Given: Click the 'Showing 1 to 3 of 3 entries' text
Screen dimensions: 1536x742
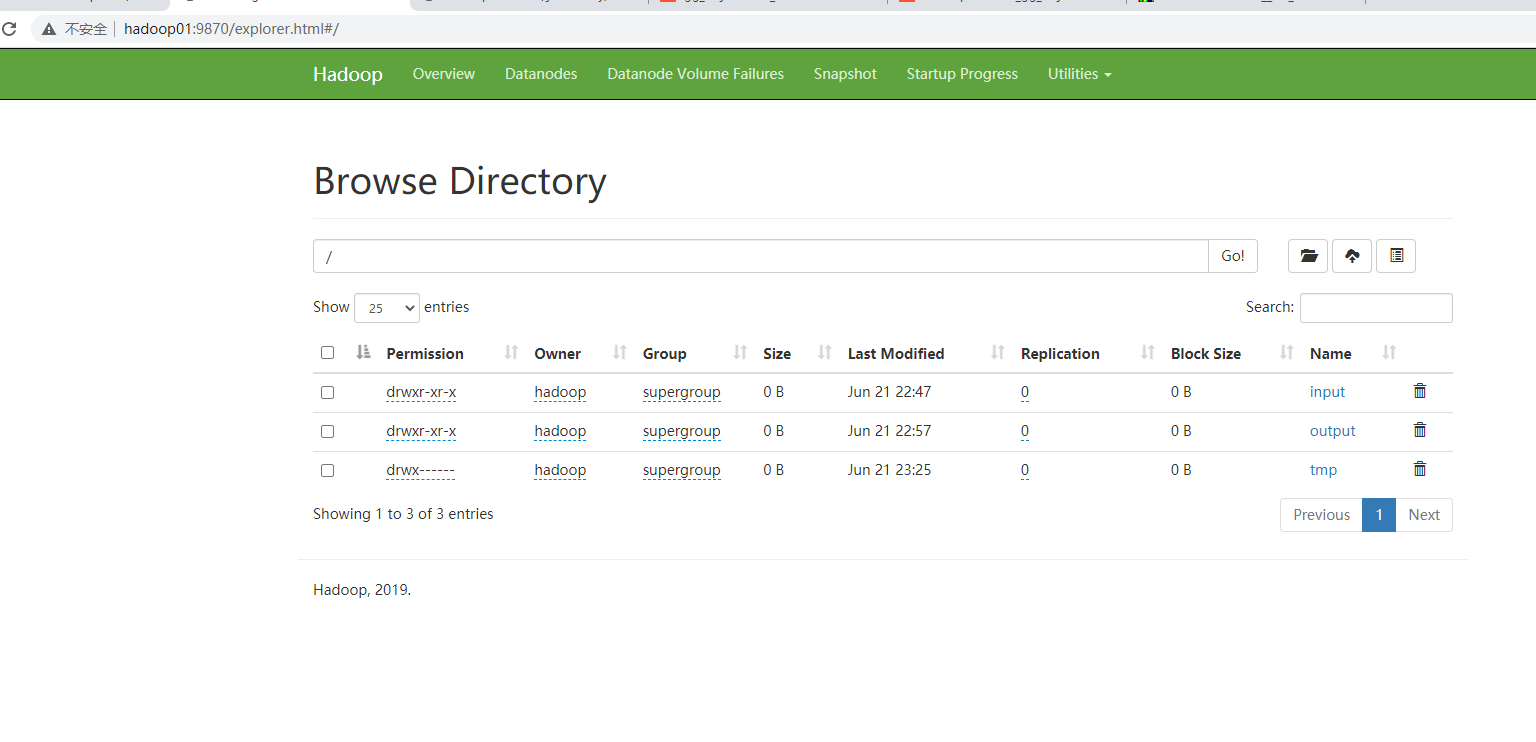Looking at the screenshot, I should (403, 514).
